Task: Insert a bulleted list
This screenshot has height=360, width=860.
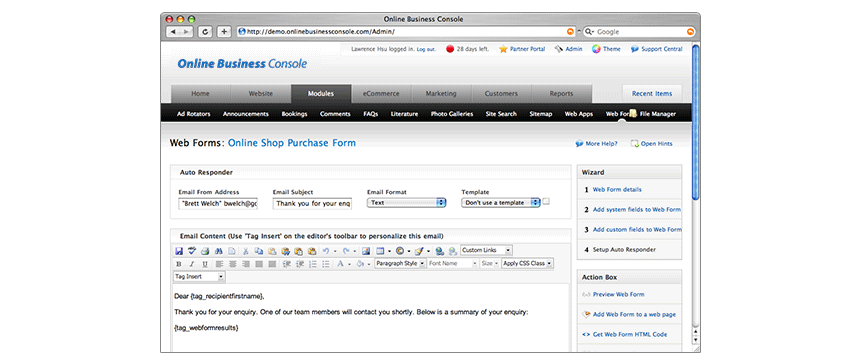Action: (326, 264)
